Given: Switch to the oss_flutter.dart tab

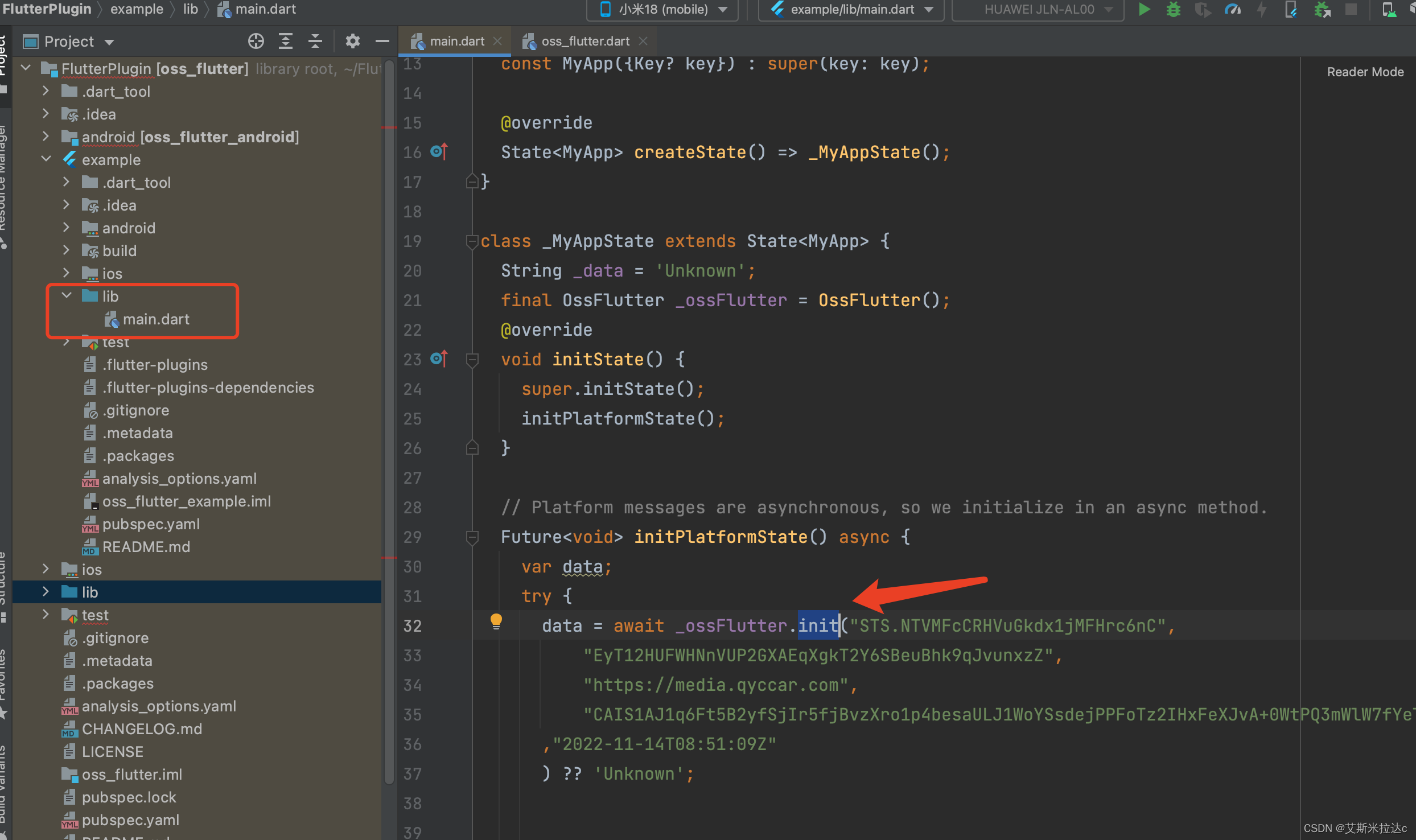Looking at the screenshot, I should click(584, 41).
